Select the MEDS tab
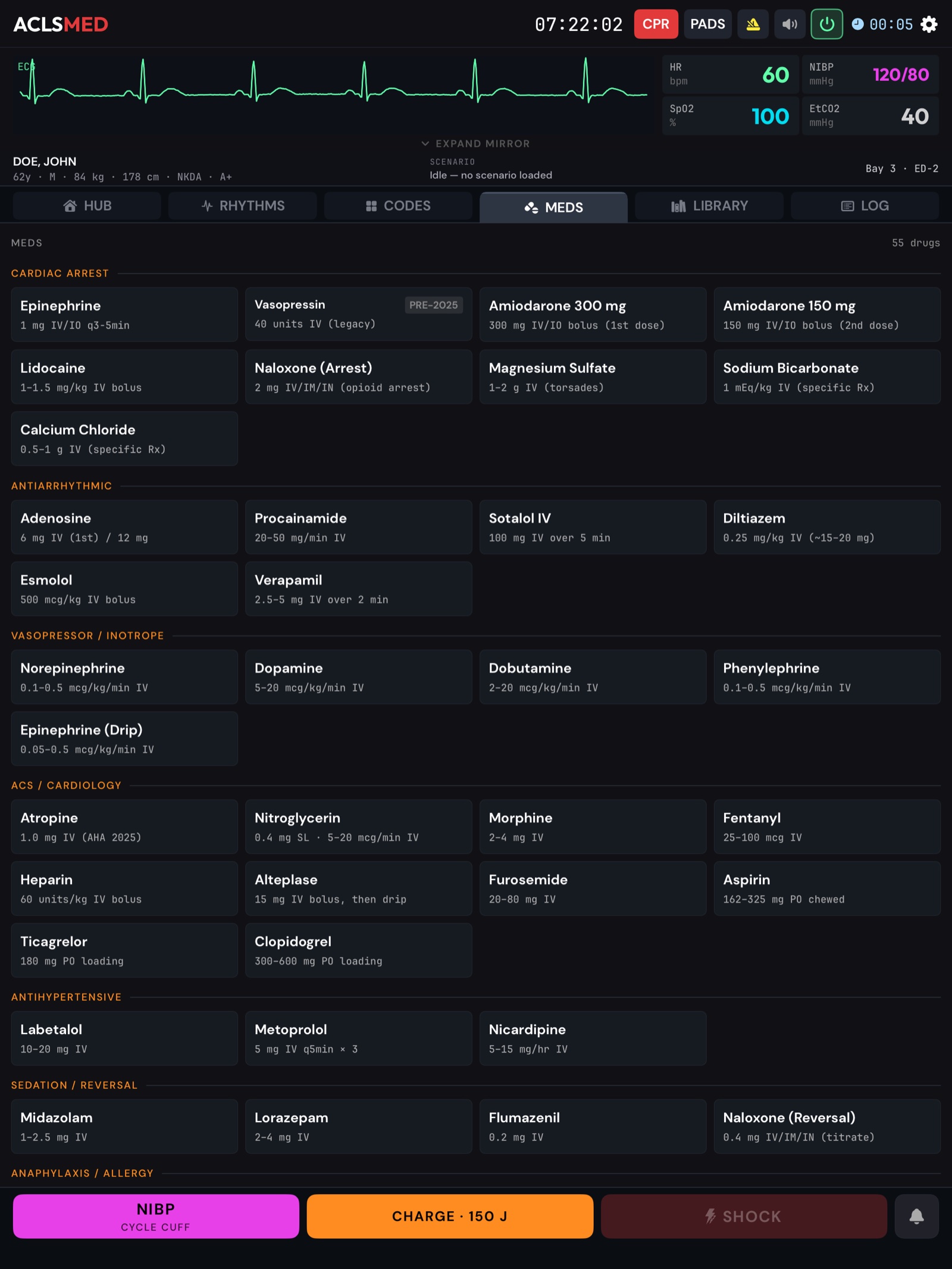The width and height of the screenshot is (952, 1269). (553, 207)
